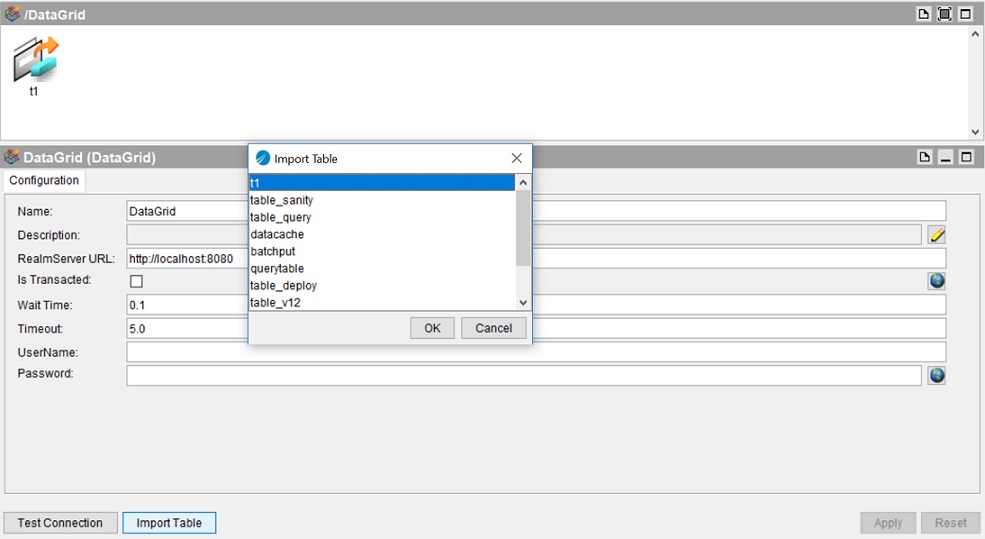The height and width of the screenshot is (539, 985).
Task: Select the t1 table icon in /DataGrid pane
Action: click(x=35, y=60)
